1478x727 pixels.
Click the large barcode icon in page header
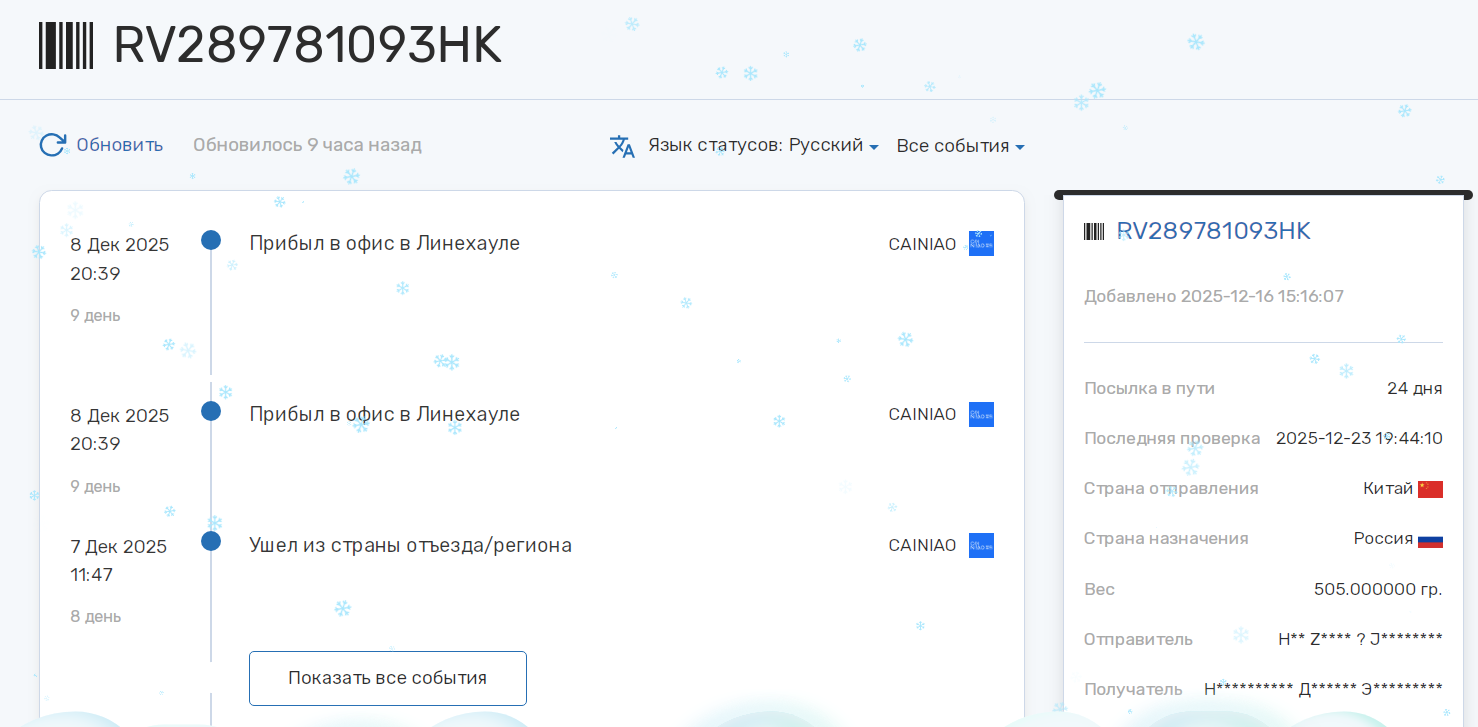click(x=66, y=45)
